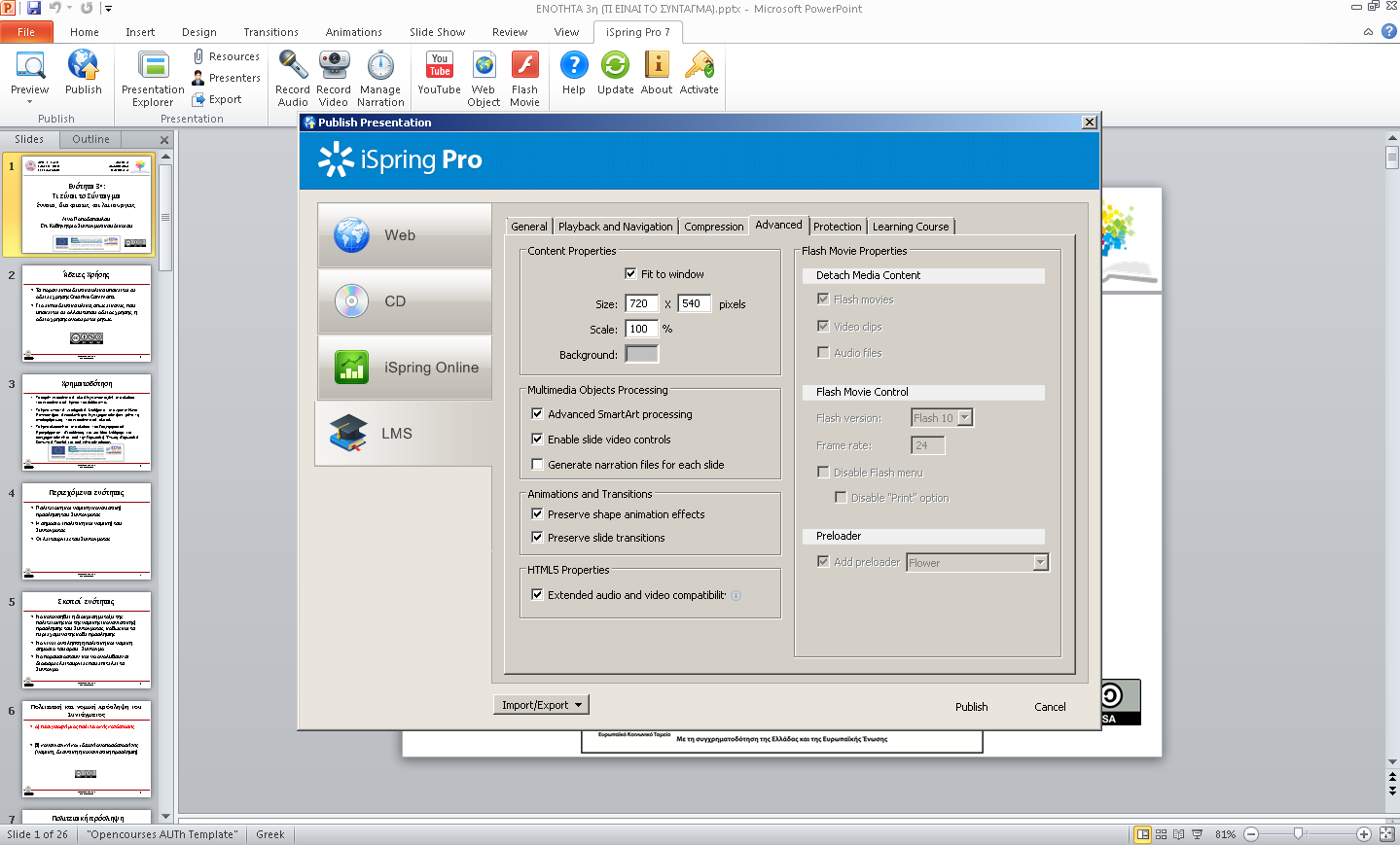The width and height of the screenshot is (1400, 845).
Task: Click the extended compatibility info icon
Action: 736,595
